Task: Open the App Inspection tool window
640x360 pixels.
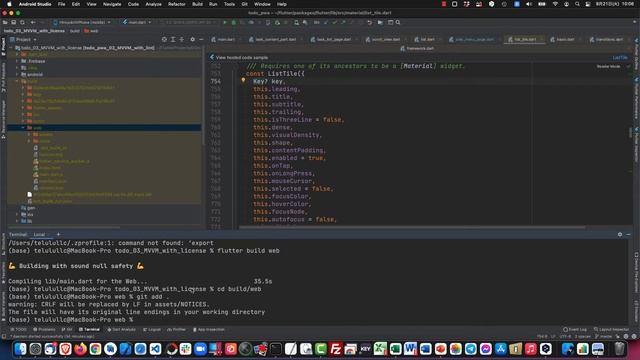Action: pyautogui.click(x=209, y=329)
